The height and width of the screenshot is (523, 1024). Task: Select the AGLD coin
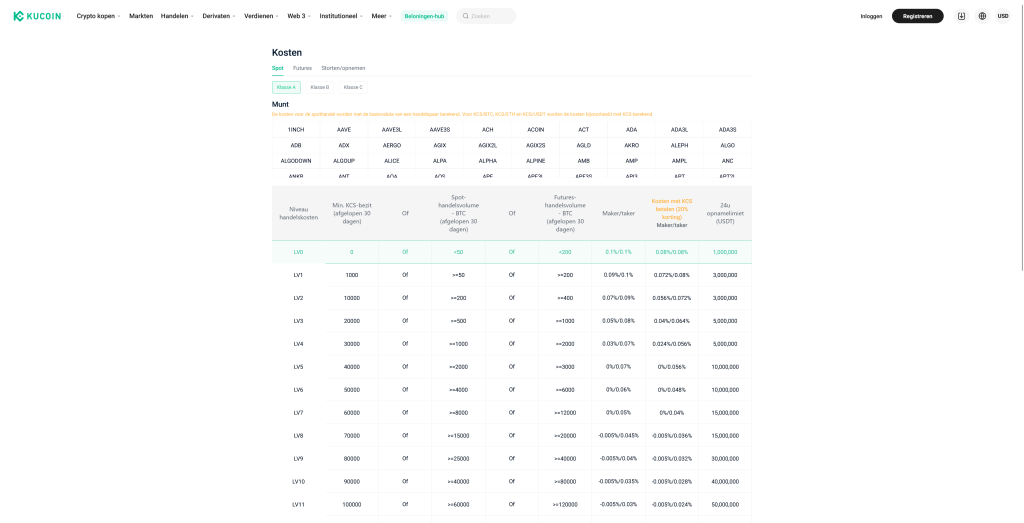tap(584, 145)
